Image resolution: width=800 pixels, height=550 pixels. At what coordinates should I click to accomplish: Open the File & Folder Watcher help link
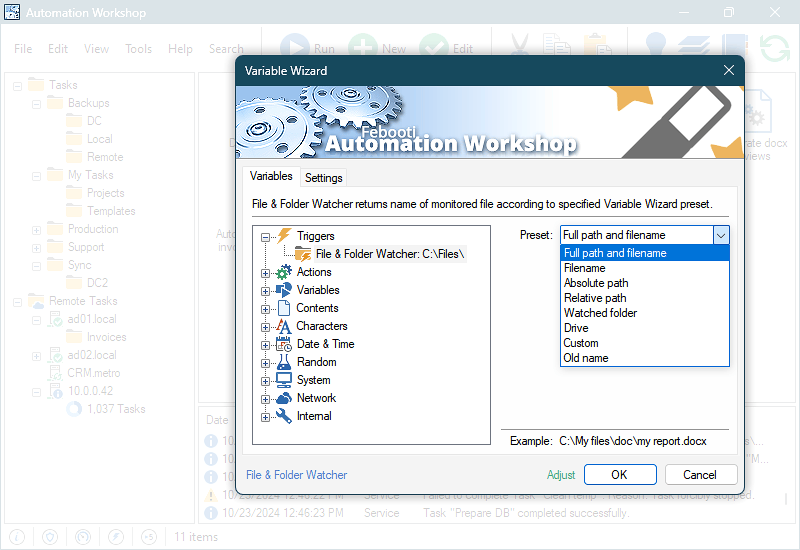[x=296, y=475]
